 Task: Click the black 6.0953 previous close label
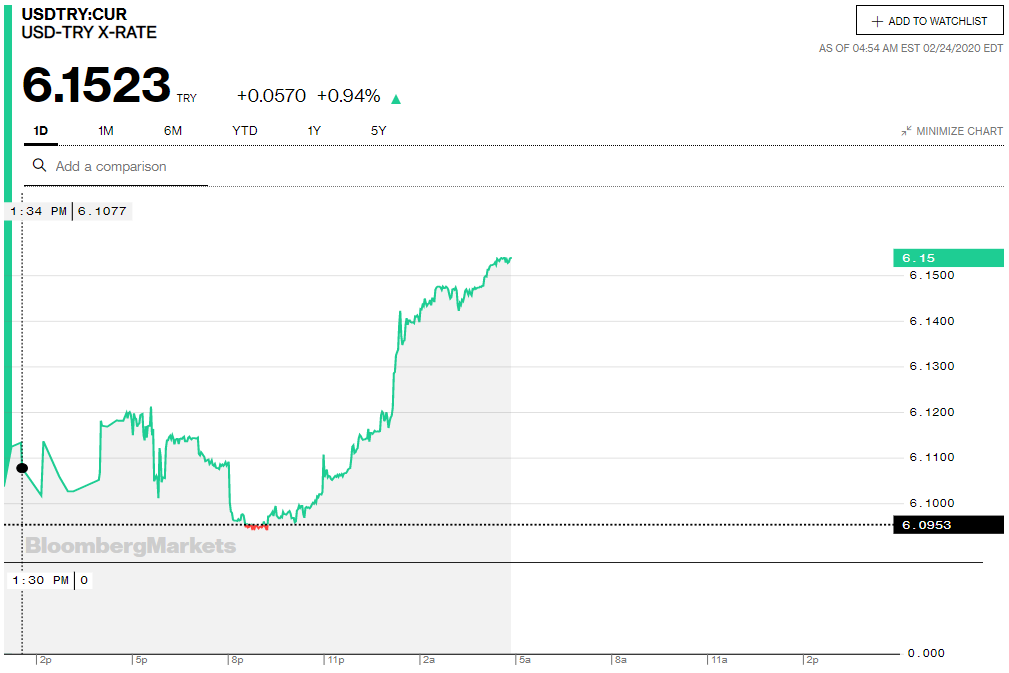click(947, 525)
